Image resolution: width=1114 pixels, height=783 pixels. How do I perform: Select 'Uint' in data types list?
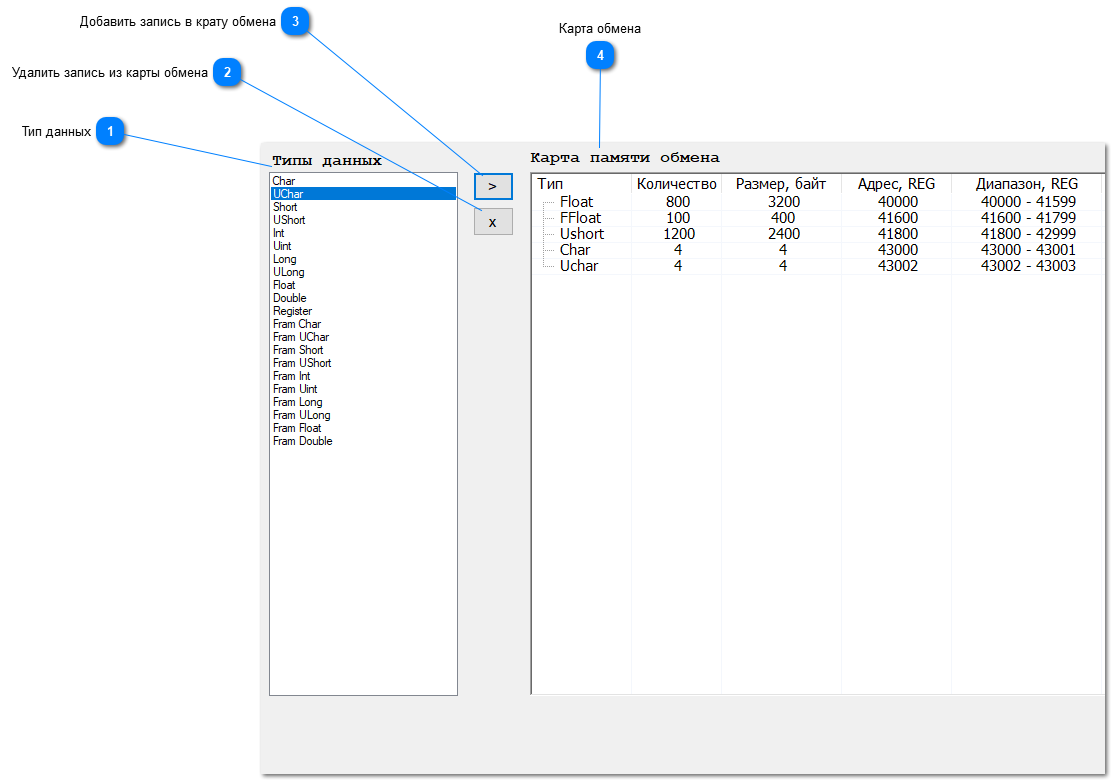point(363,246)
